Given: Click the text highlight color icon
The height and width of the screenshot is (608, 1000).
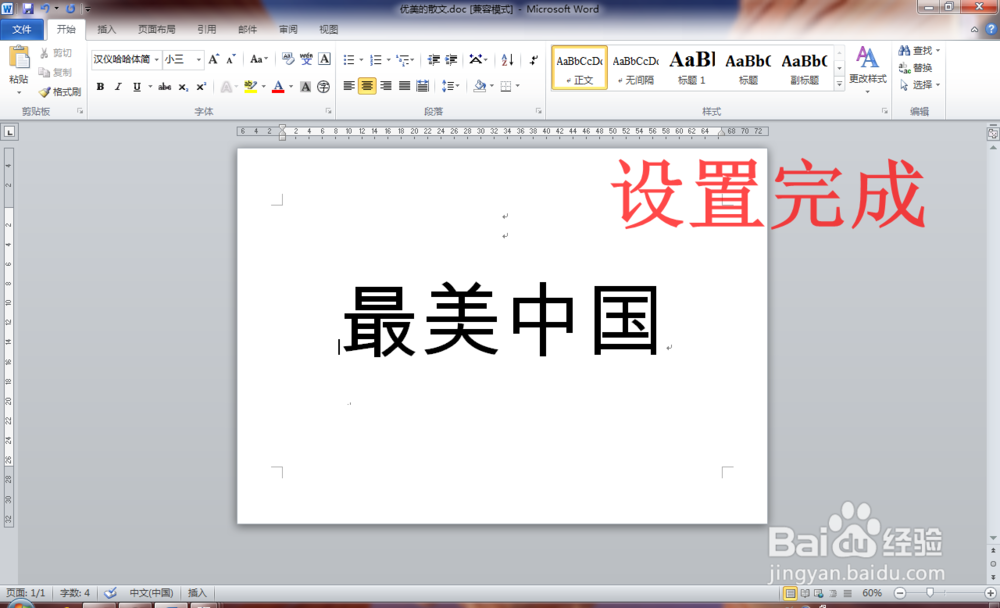Looking at the screenshot, I should 251,87.
